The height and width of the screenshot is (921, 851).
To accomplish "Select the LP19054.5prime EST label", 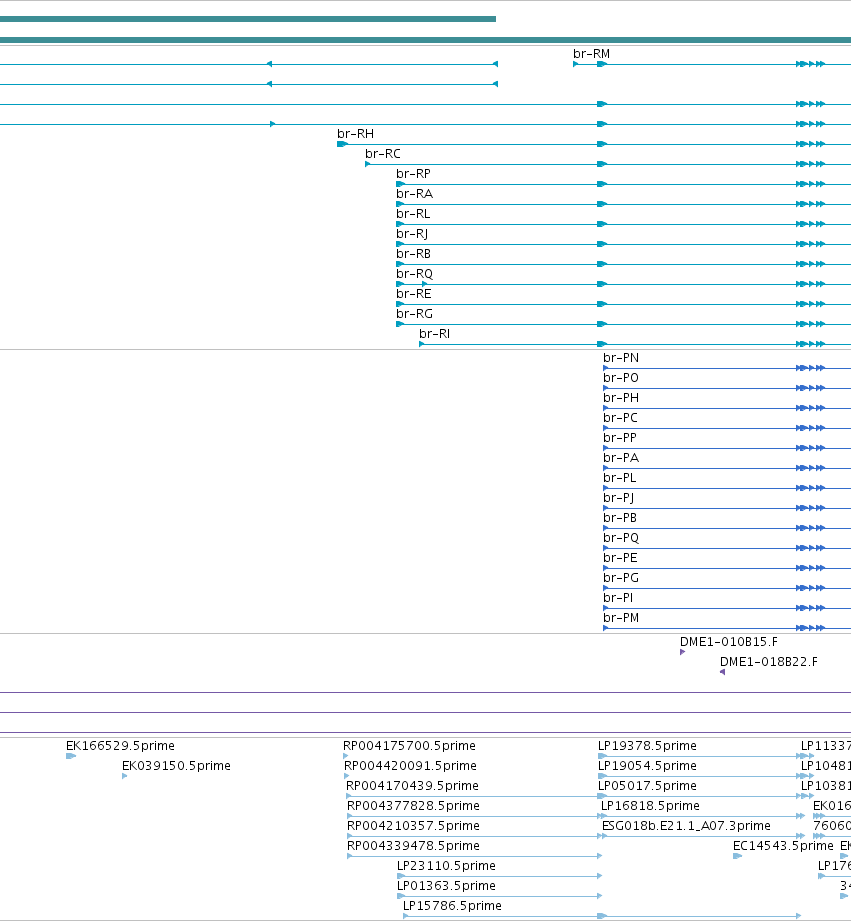I will pos(647,765).
